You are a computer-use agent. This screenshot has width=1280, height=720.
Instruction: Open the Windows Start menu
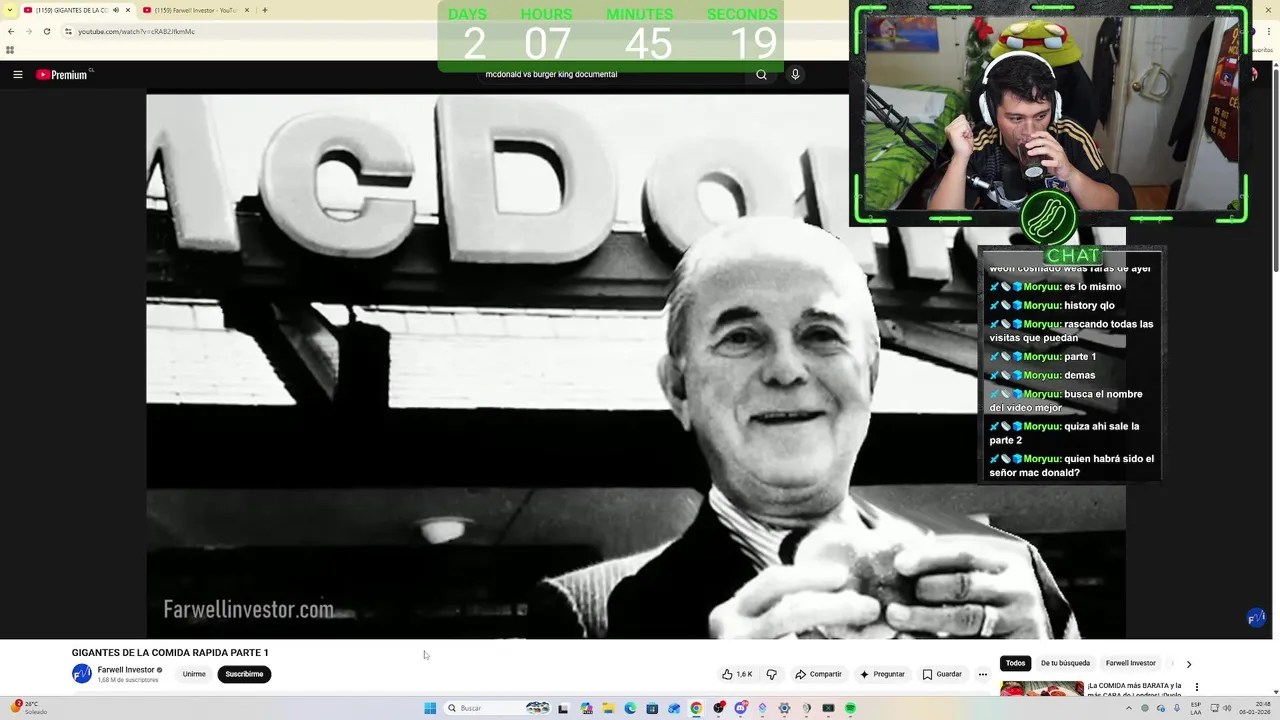430,708
